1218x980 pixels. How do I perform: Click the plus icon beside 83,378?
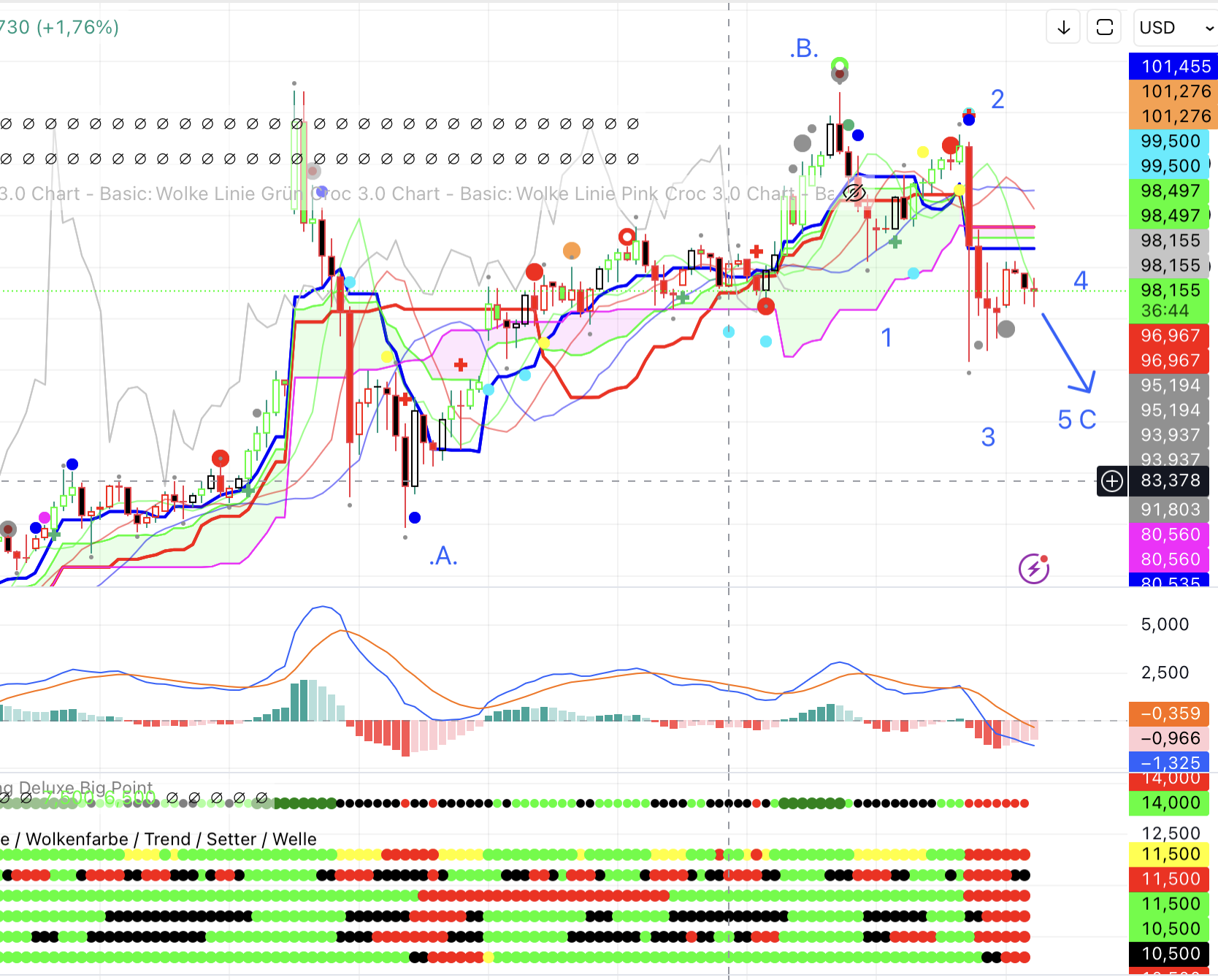[1112, 481]
